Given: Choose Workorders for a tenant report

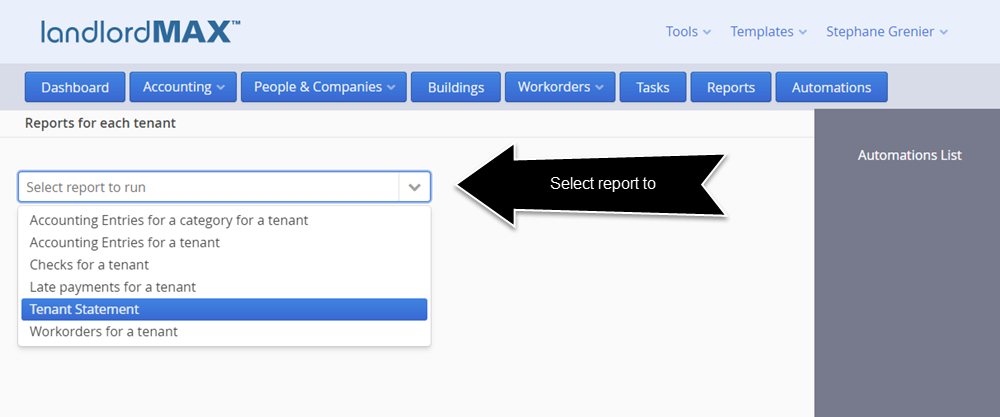Looking at the screenshot, I should 104,331.
